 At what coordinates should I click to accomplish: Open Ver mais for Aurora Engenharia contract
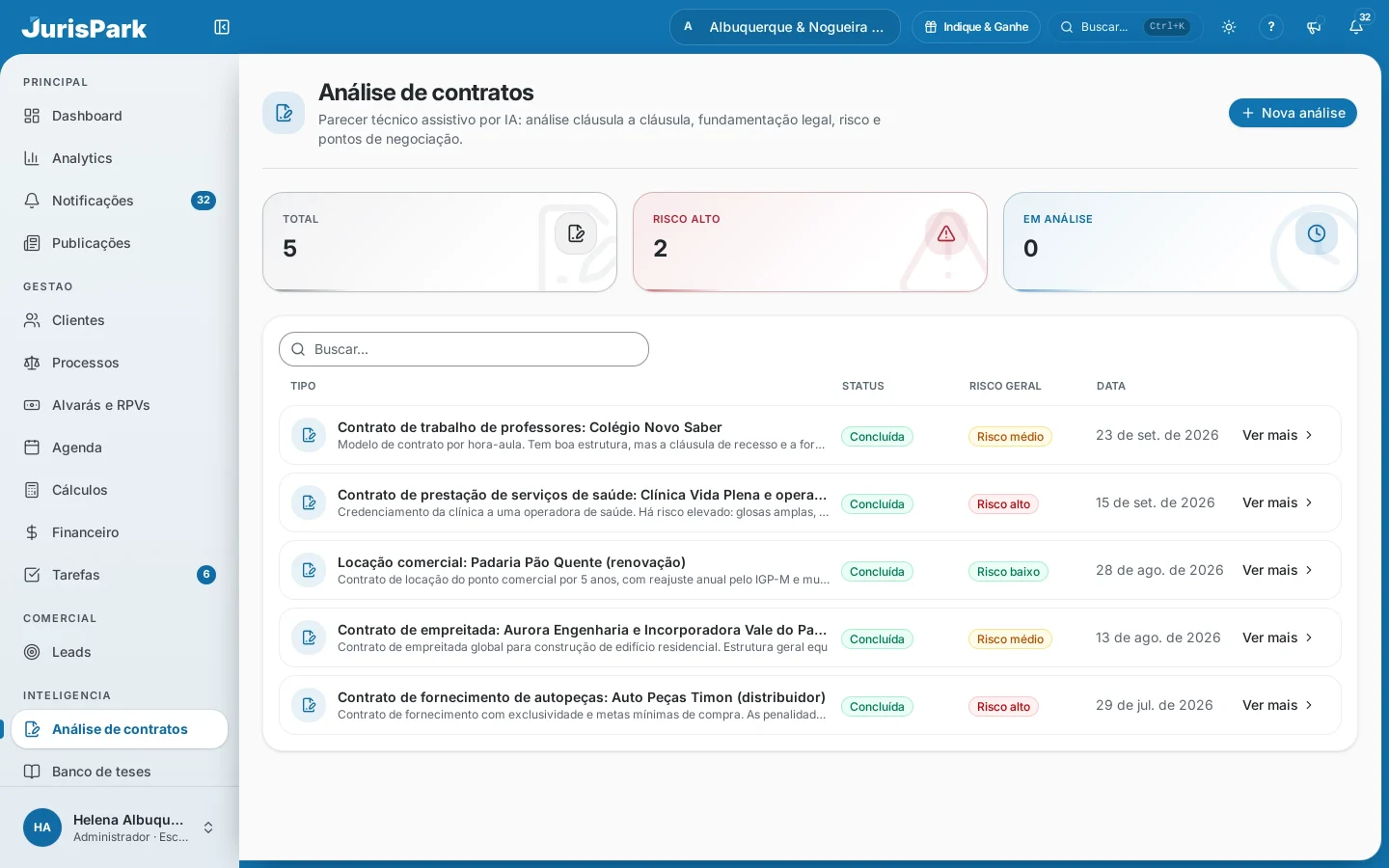pos(1277,637)
